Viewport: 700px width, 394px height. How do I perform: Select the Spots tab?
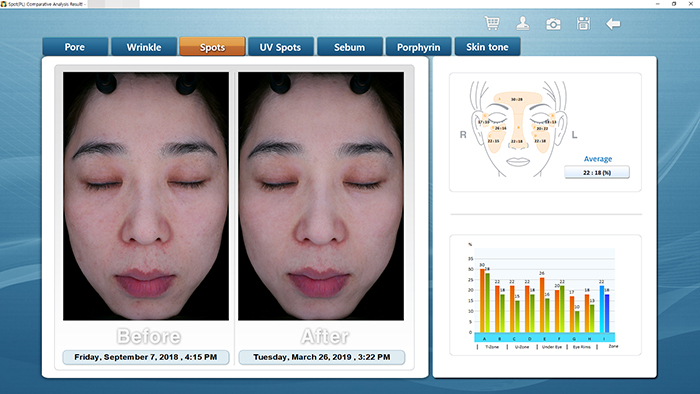click(x=212, y=47)
